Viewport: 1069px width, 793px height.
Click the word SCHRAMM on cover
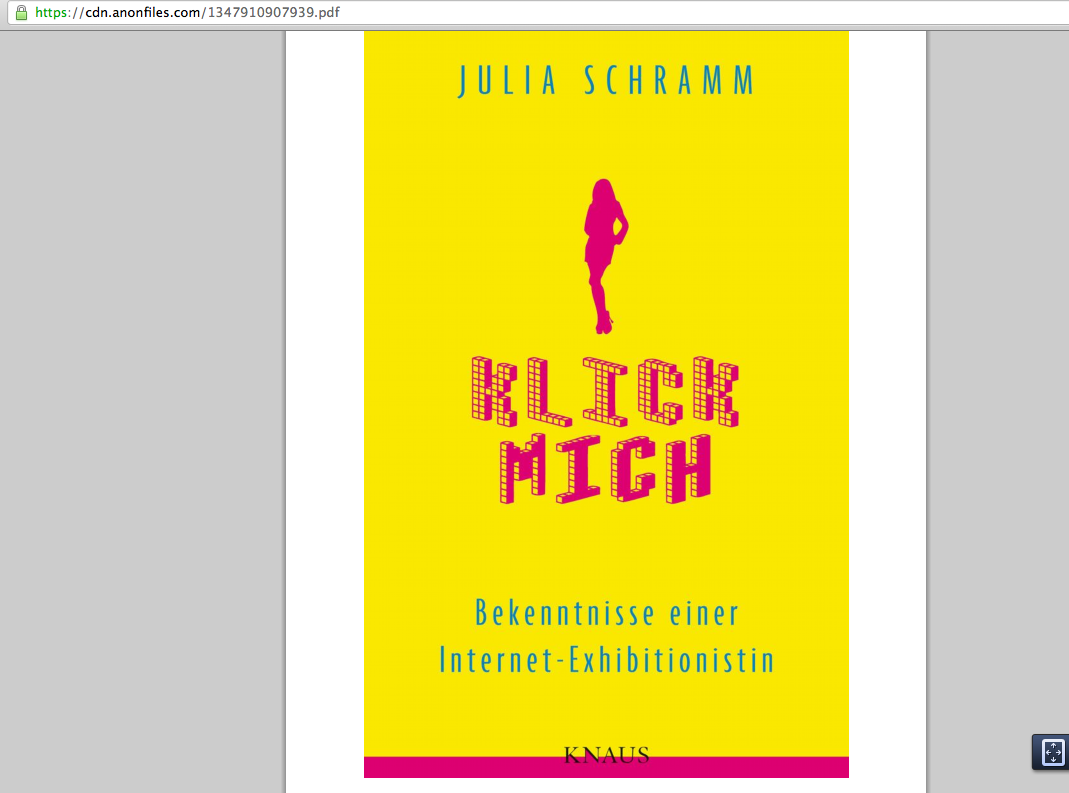[x=668, y=82]
